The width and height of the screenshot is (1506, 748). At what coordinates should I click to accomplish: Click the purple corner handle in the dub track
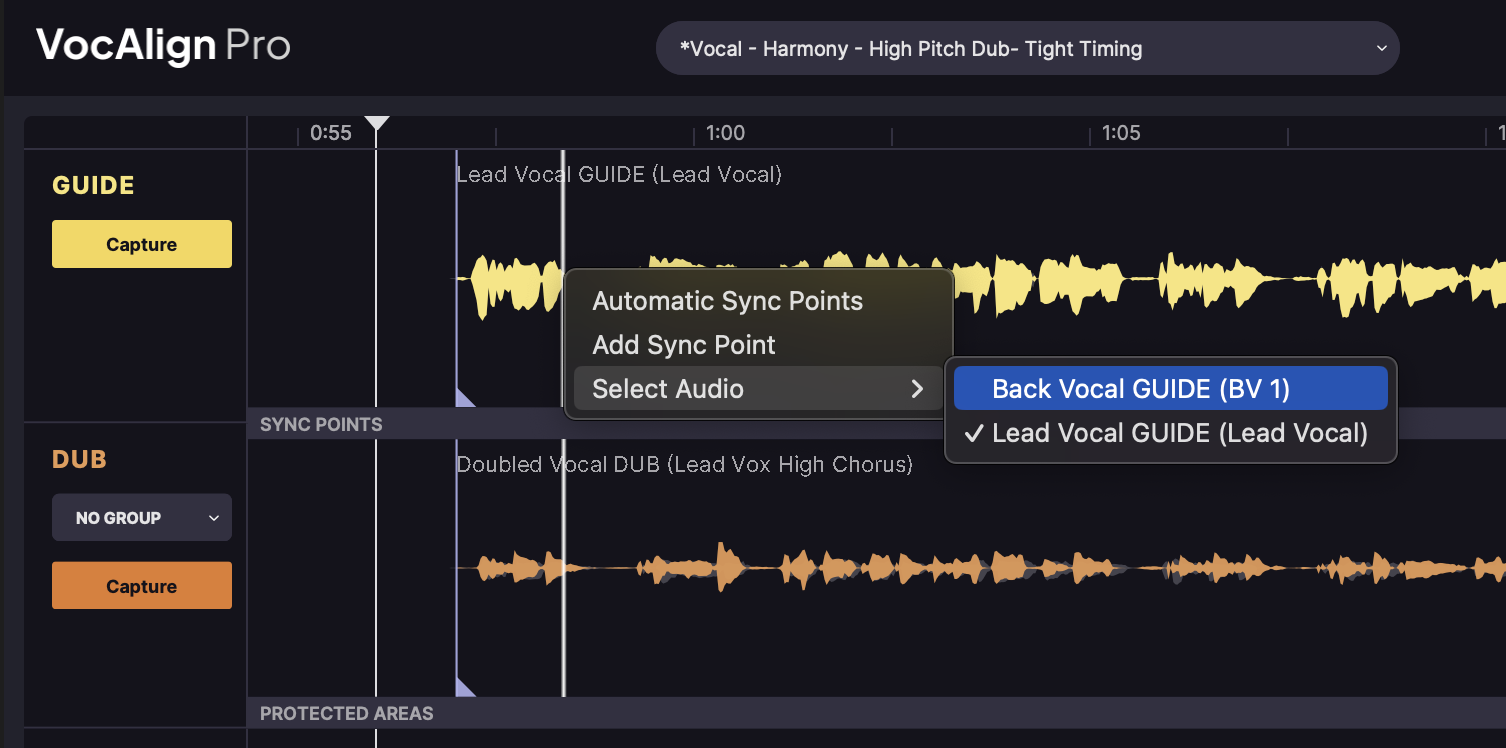(463, 687)
